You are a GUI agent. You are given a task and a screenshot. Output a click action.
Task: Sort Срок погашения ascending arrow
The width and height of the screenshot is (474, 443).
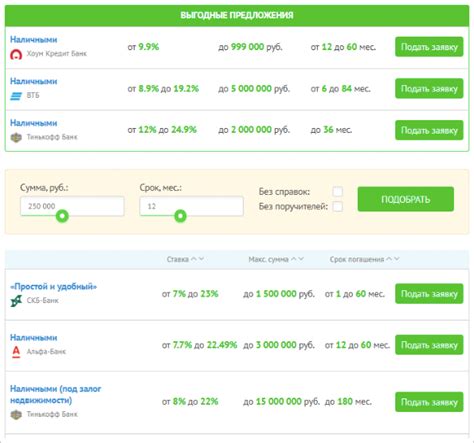point(389,259)
